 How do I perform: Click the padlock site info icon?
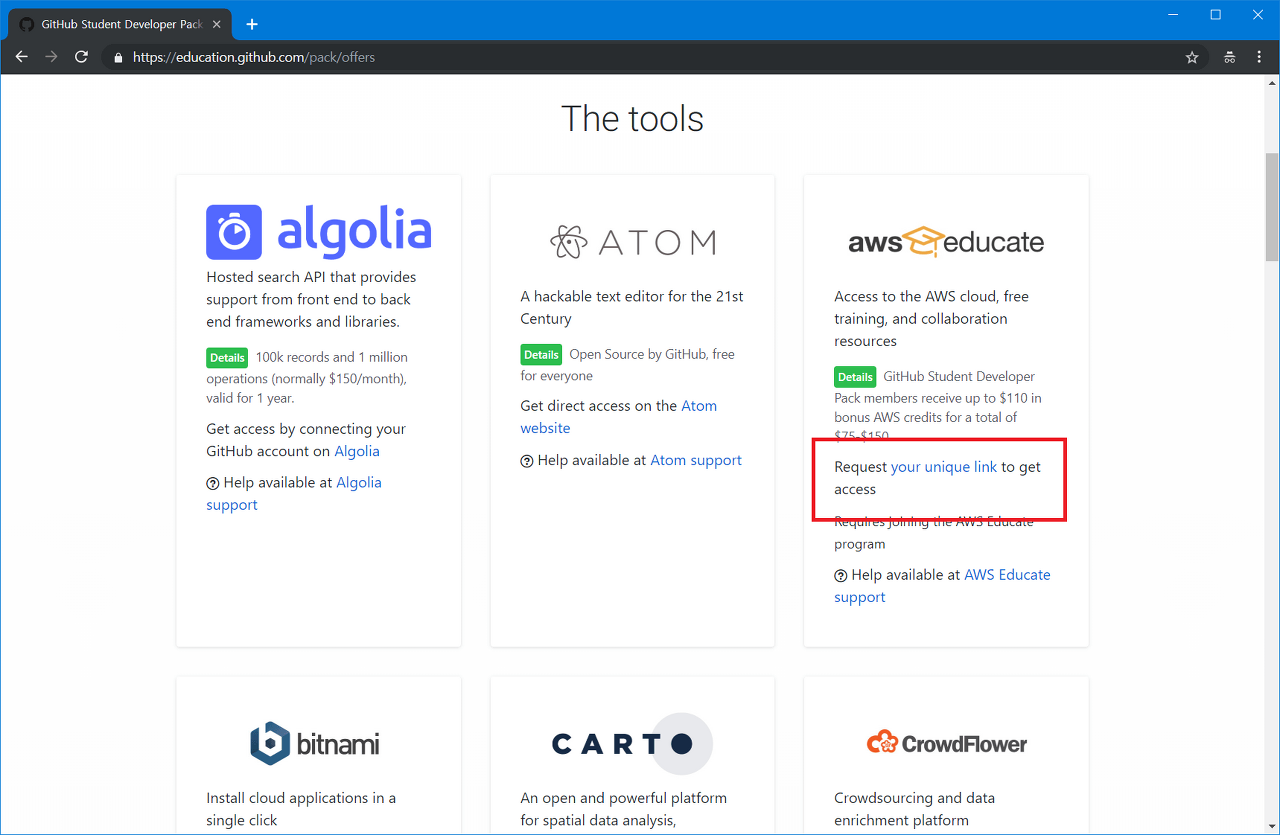pyautogui.click(x=119, y=57)
